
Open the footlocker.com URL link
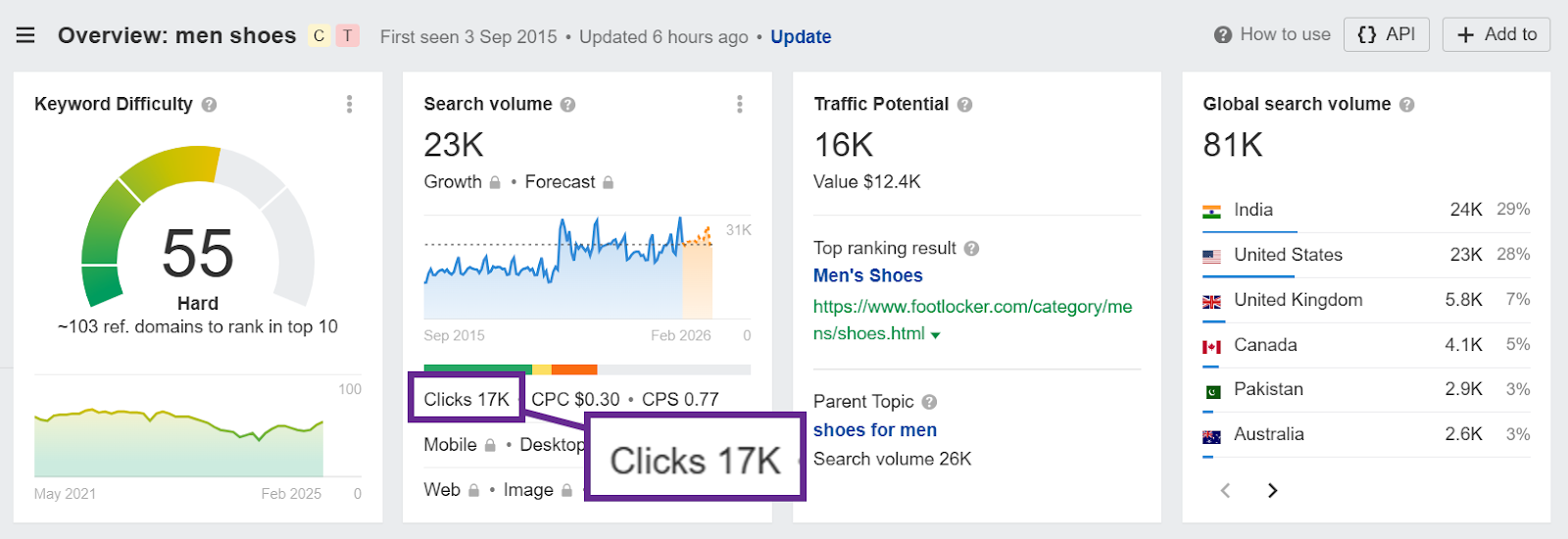coord(972,319)
